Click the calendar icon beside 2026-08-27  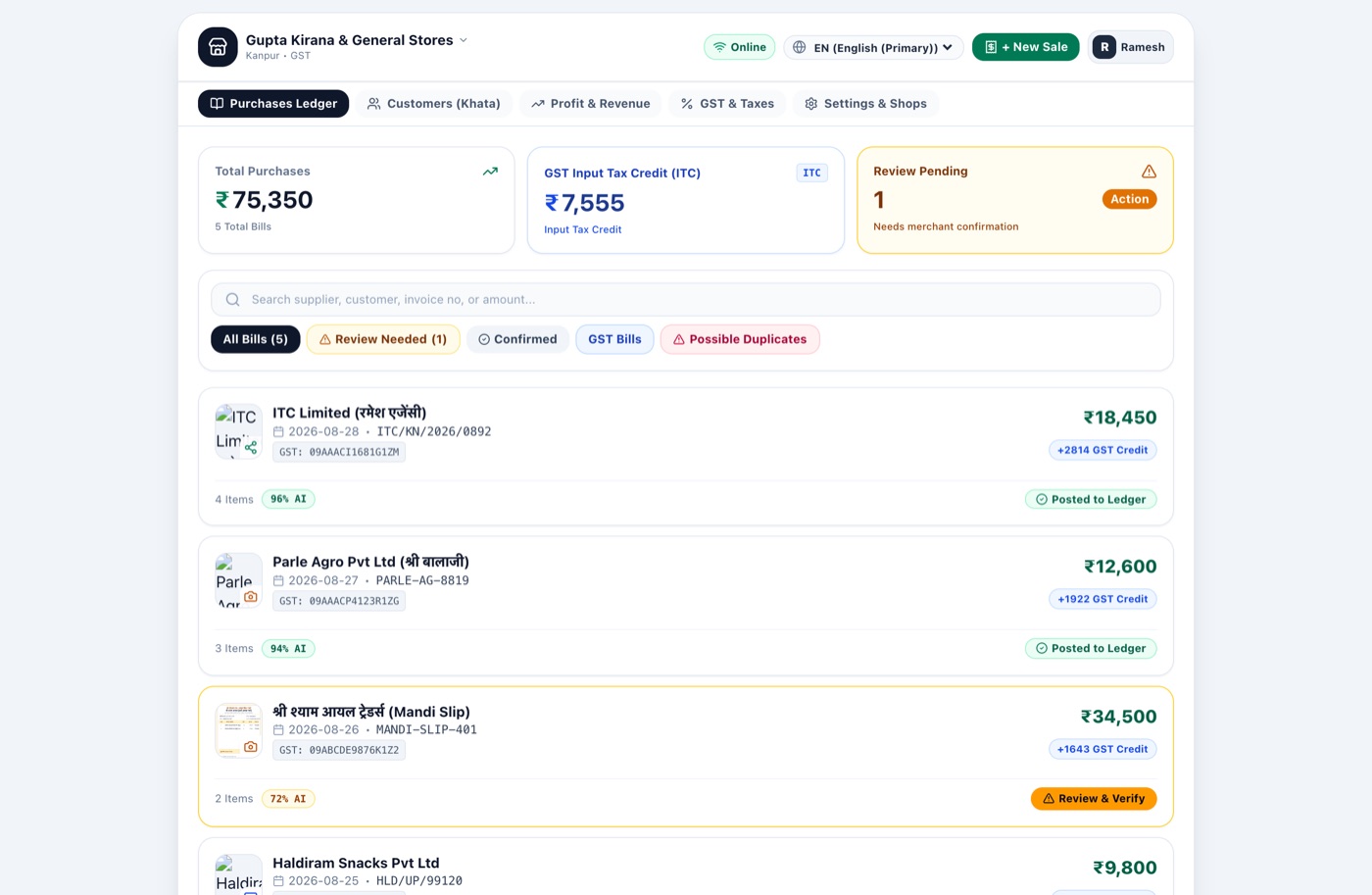[x=278, y=581]
